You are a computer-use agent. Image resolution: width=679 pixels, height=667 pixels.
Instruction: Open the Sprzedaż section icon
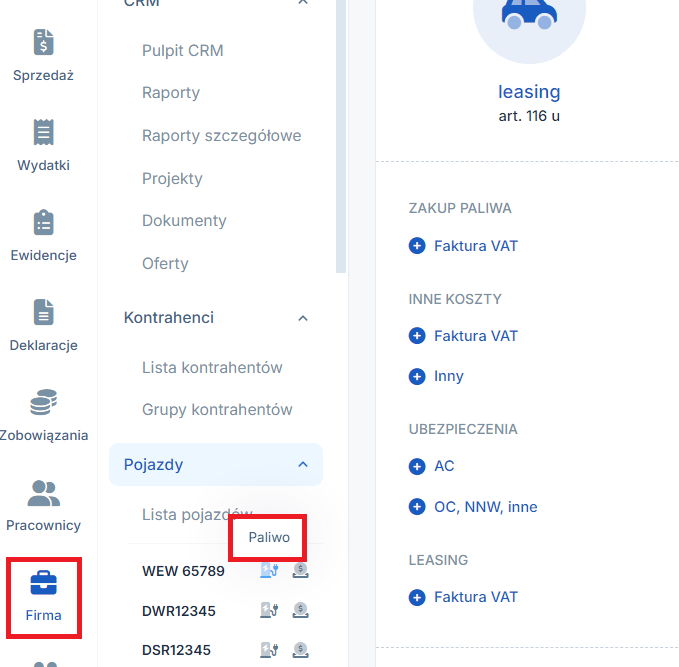click(x=43, y=42)
